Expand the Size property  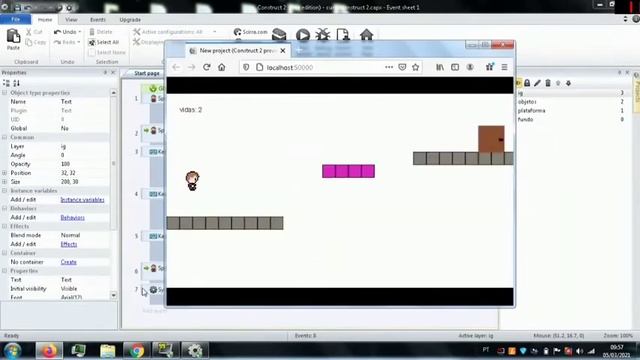click(x=4, y=182)
